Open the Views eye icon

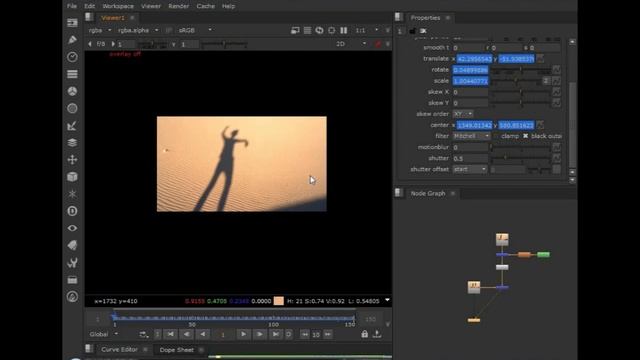(72, 228)
